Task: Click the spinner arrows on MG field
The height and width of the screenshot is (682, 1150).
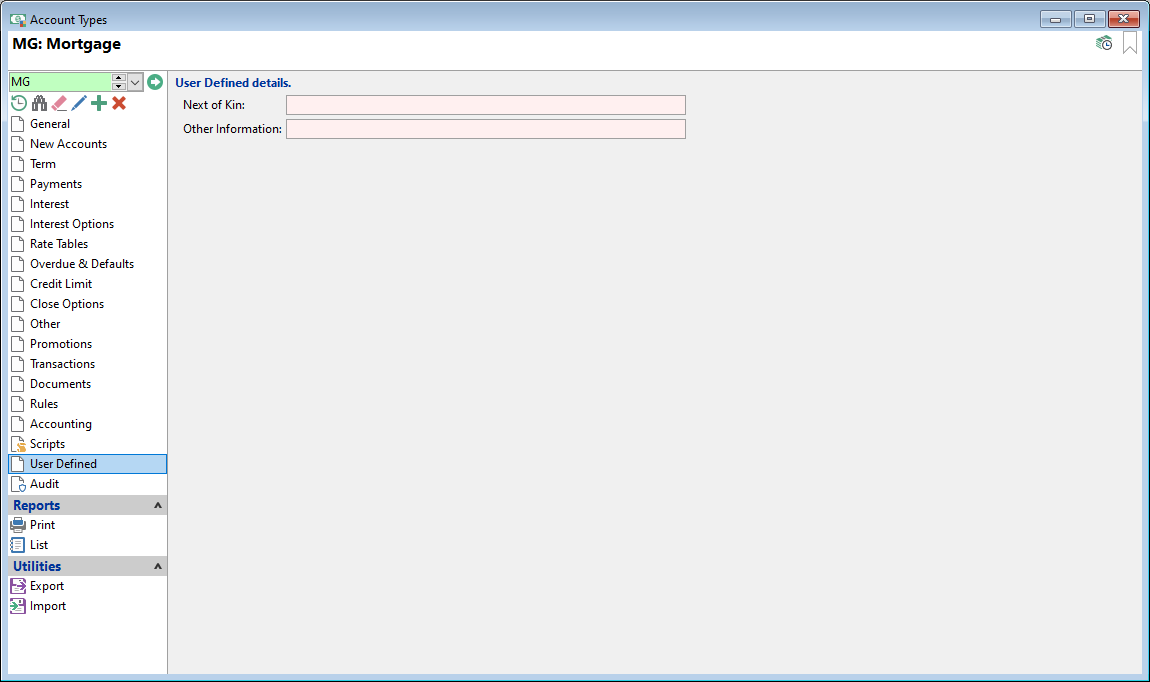Action: 119,82
